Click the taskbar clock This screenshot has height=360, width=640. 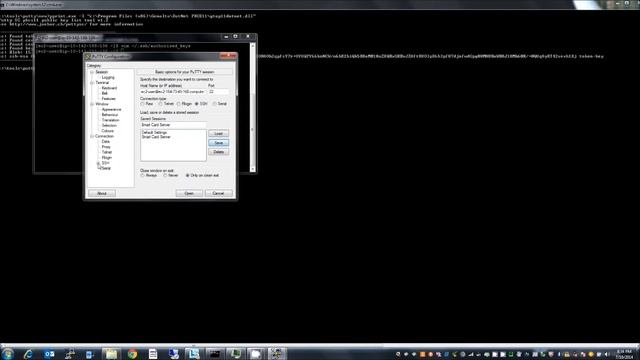624,354
